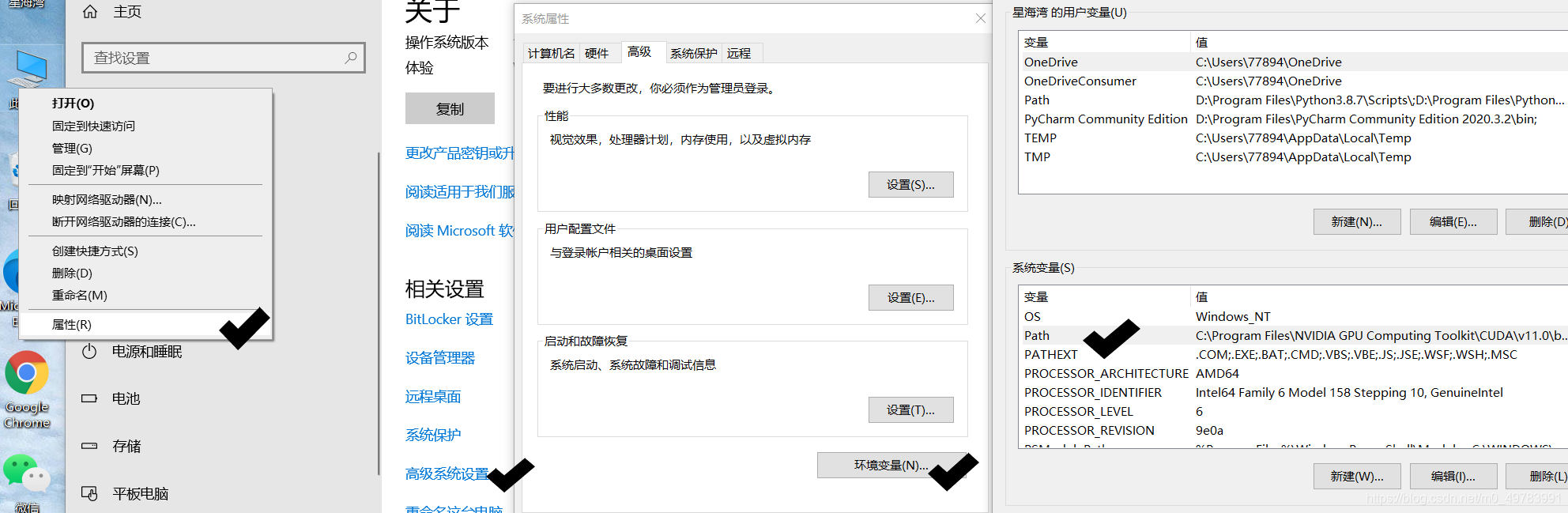Select PROCESSOR_LEVEL system variable row
The width and height of the screenshot is (1568, 513).
point(1294,411)
